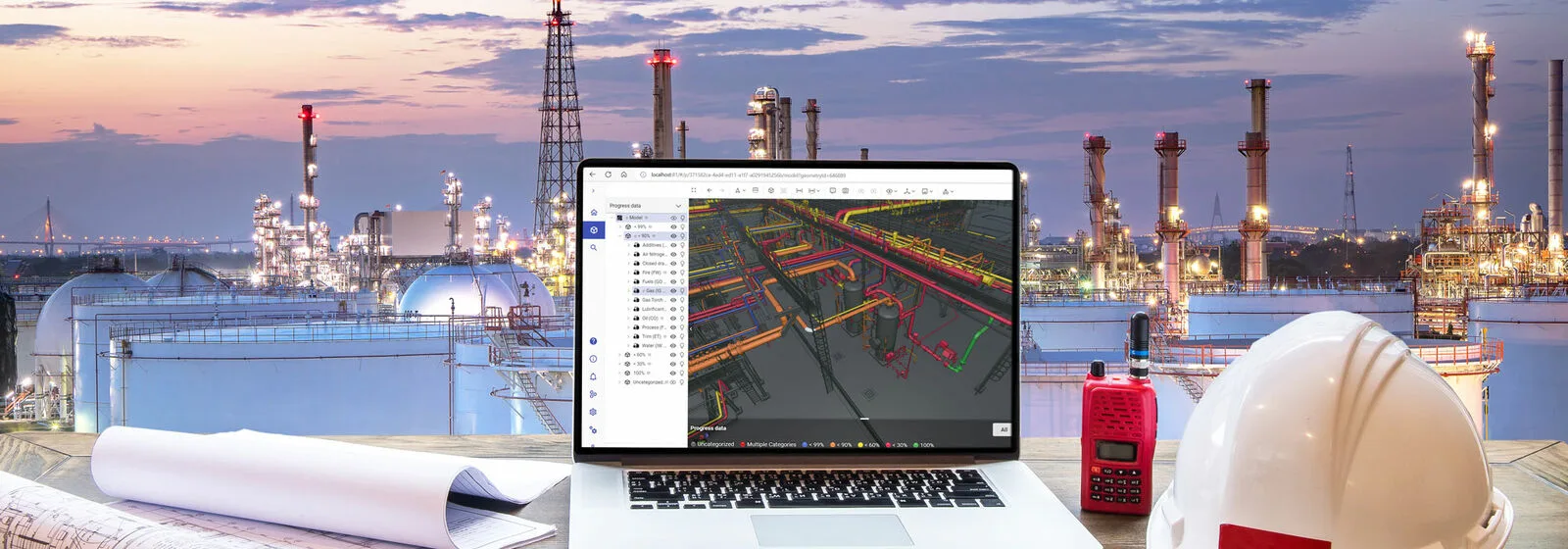The image size is (1568, 549).
Task: Toggle visibility eye for Oil (CO) row
Action: (673, 319)
